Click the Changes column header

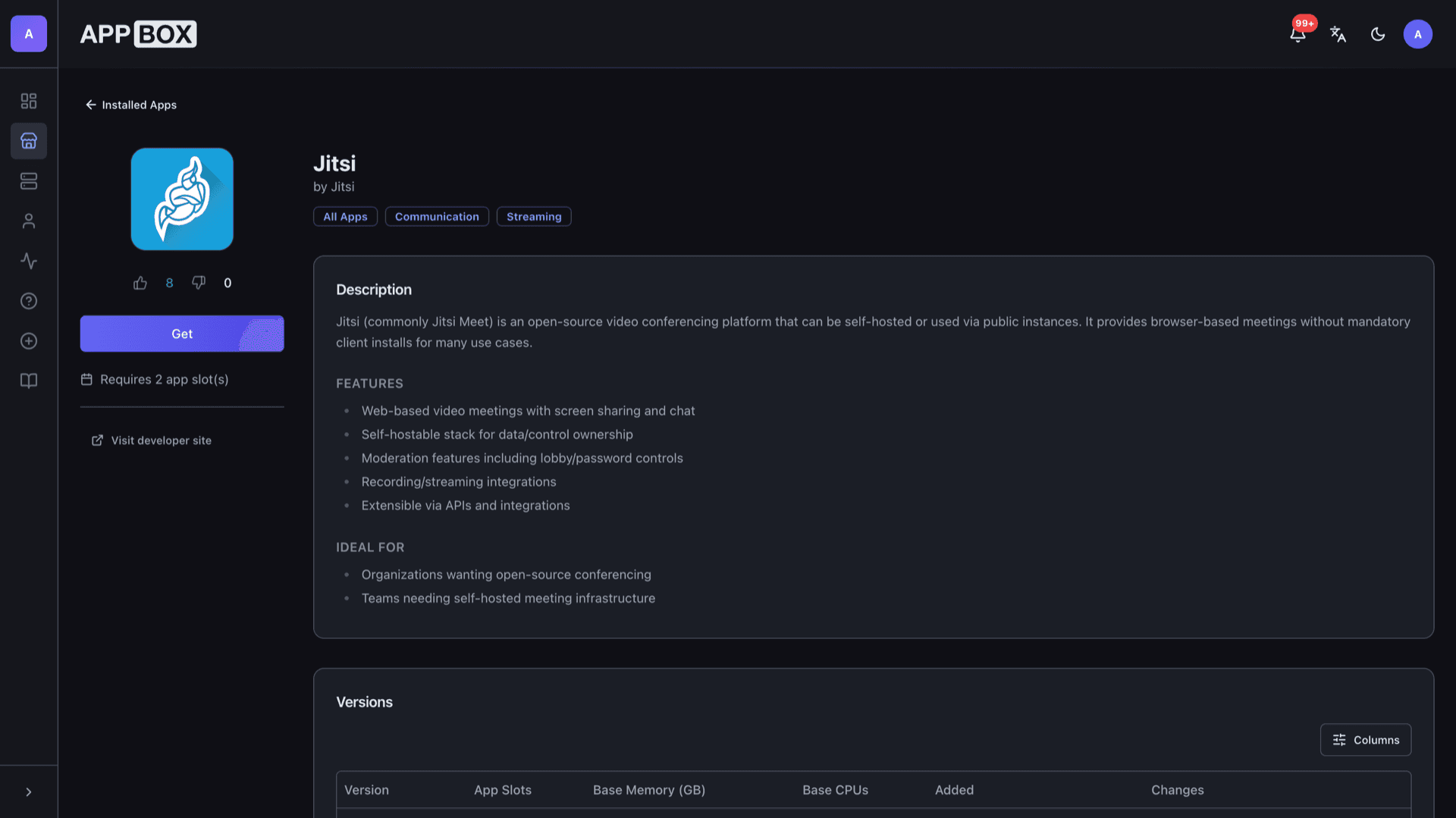tap(1178, 790)
